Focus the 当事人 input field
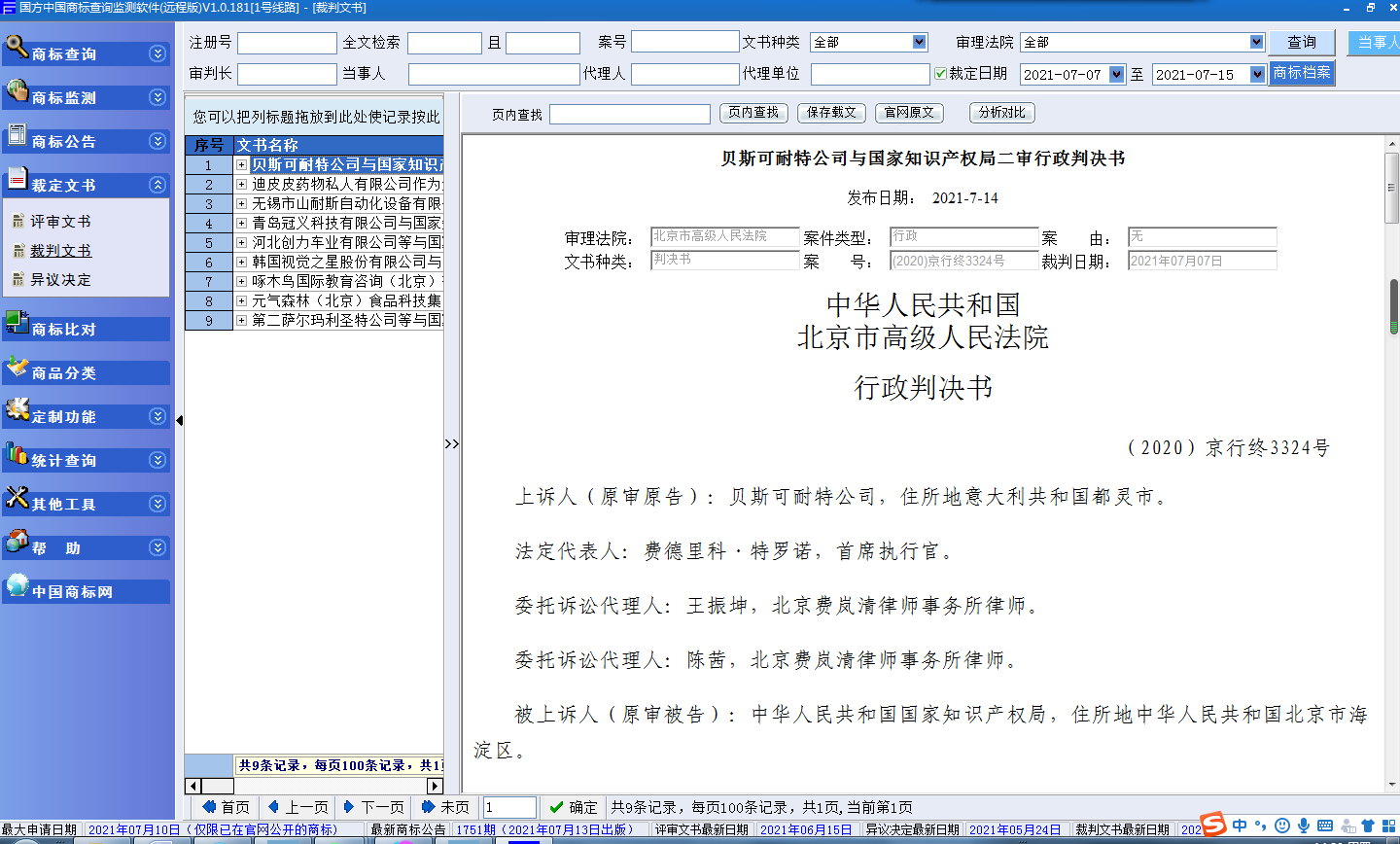Image resolution: width=1400 pixels, height=844 pixels. point(494,74)
